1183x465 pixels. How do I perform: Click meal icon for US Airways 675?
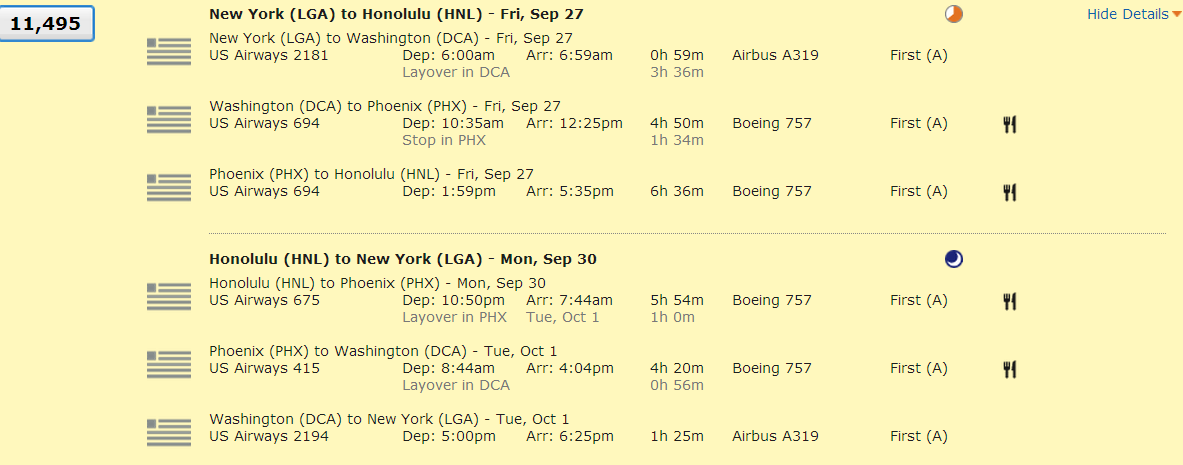coord(1010,301)
